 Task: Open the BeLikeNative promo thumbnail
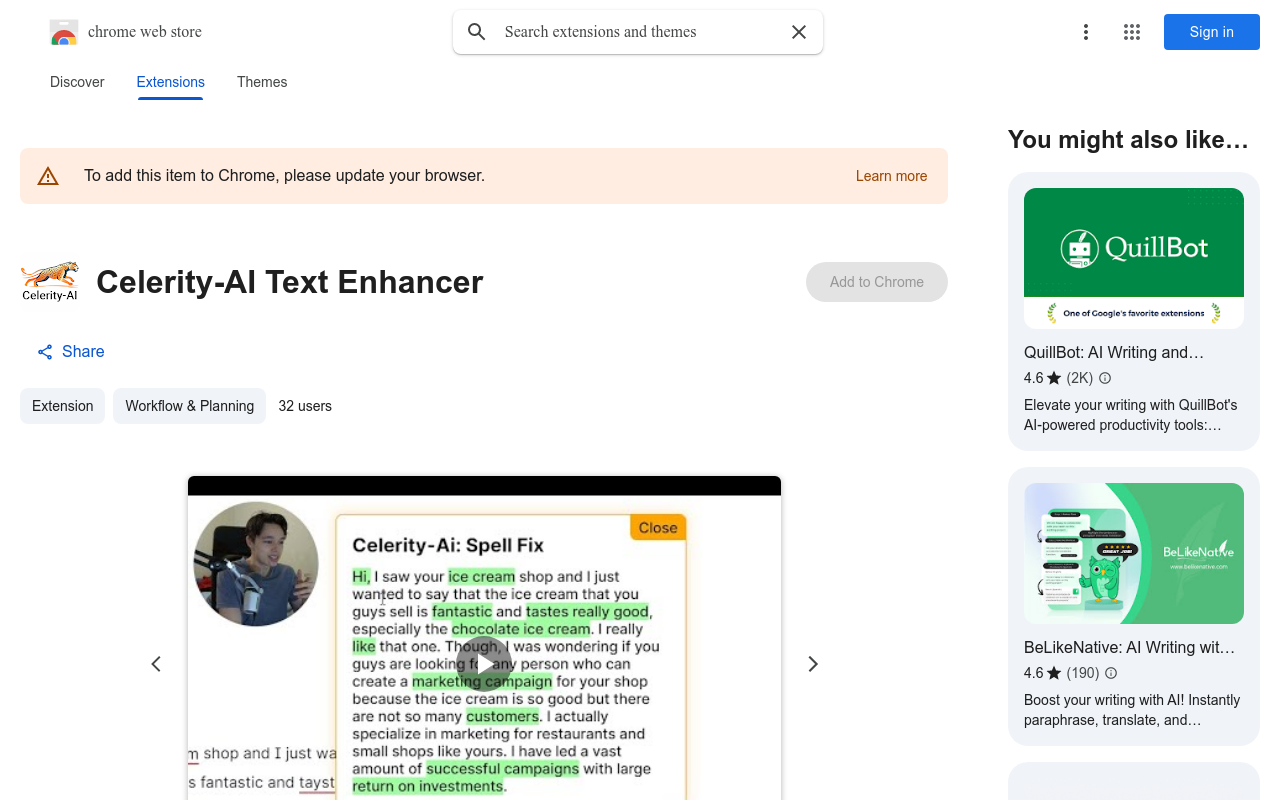1134,553
